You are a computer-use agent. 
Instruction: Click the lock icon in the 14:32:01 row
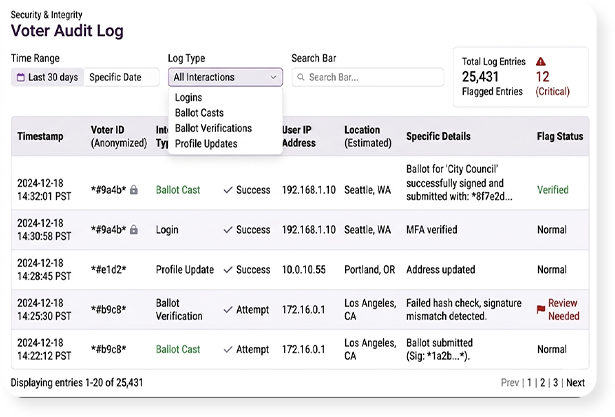point(134,190)
